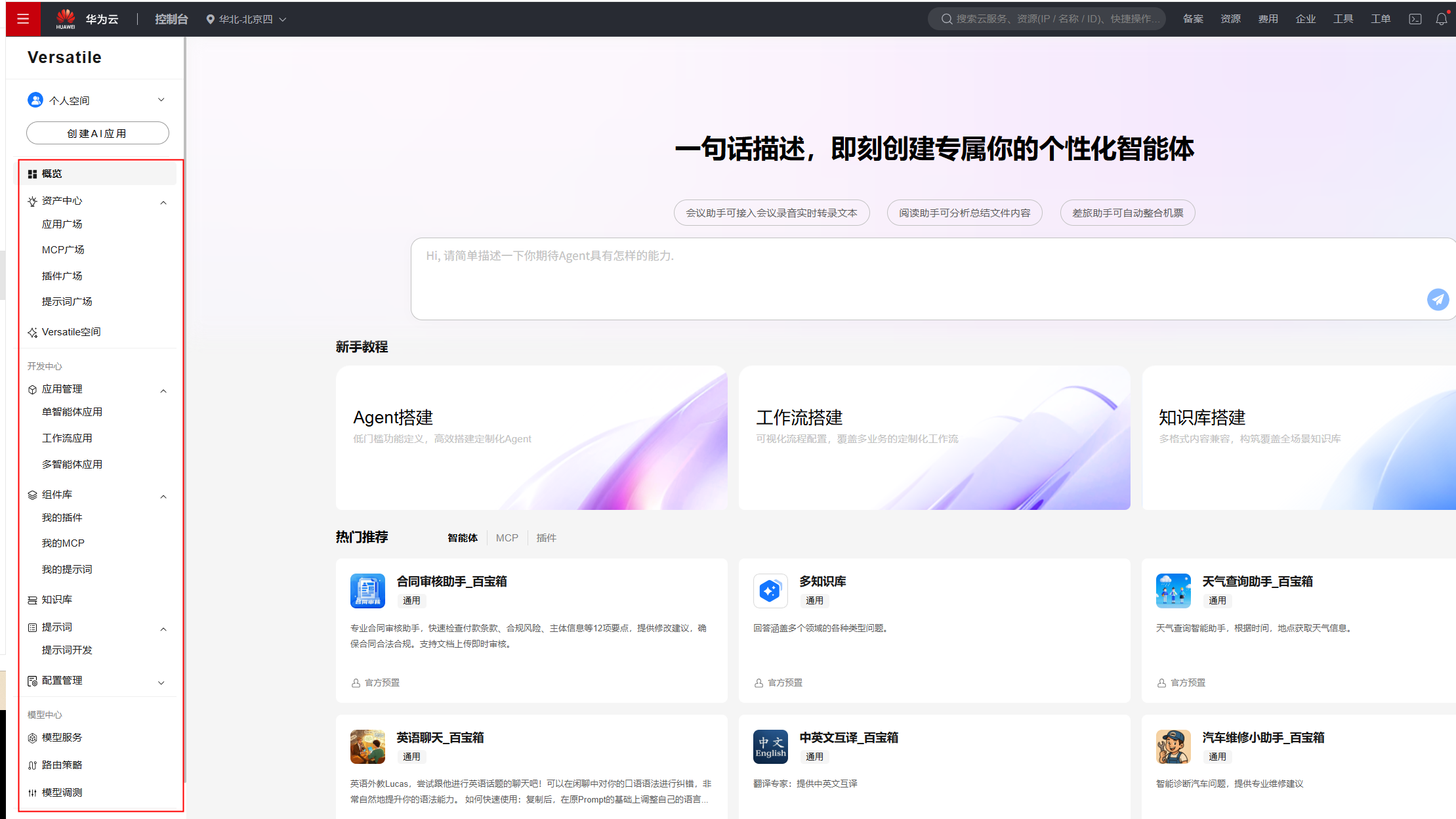The height and width of the screenshot is (819, 1456).
Task: Open the cloud shell terminal icon
Action: (1415, 19)
